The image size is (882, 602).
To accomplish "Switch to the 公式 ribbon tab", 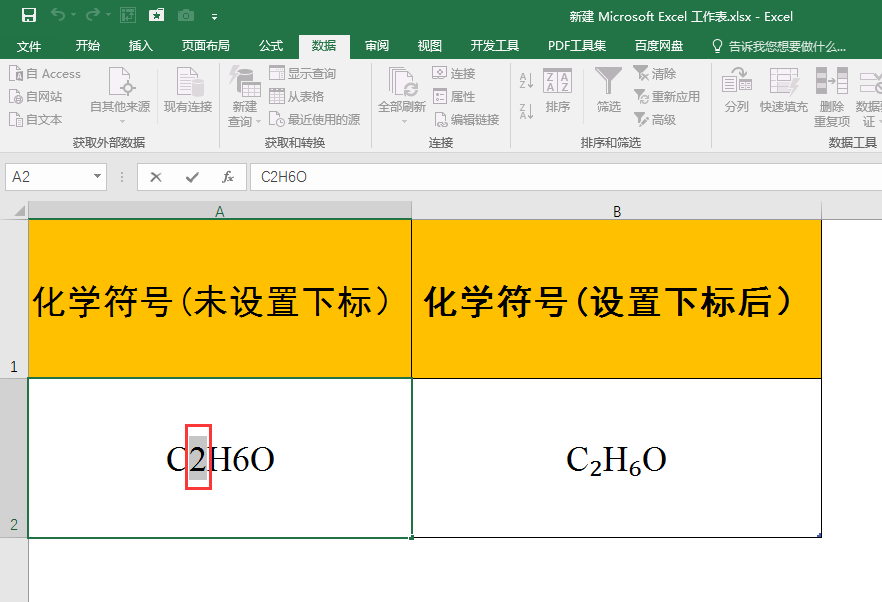I will click(271, 46).
